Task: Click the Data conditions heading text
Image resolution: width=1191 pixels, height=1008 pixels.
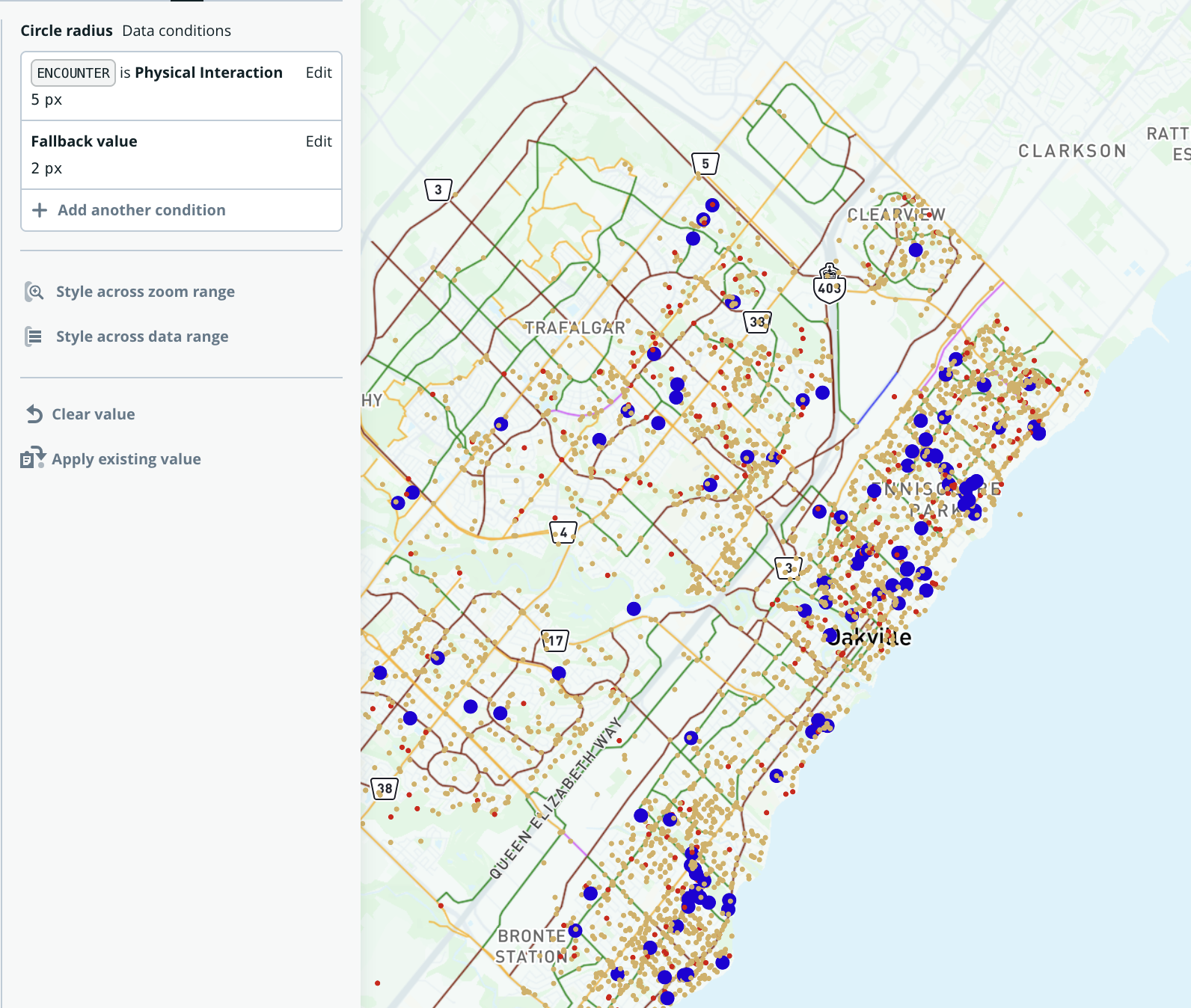Action: click(x=177, y=31)
